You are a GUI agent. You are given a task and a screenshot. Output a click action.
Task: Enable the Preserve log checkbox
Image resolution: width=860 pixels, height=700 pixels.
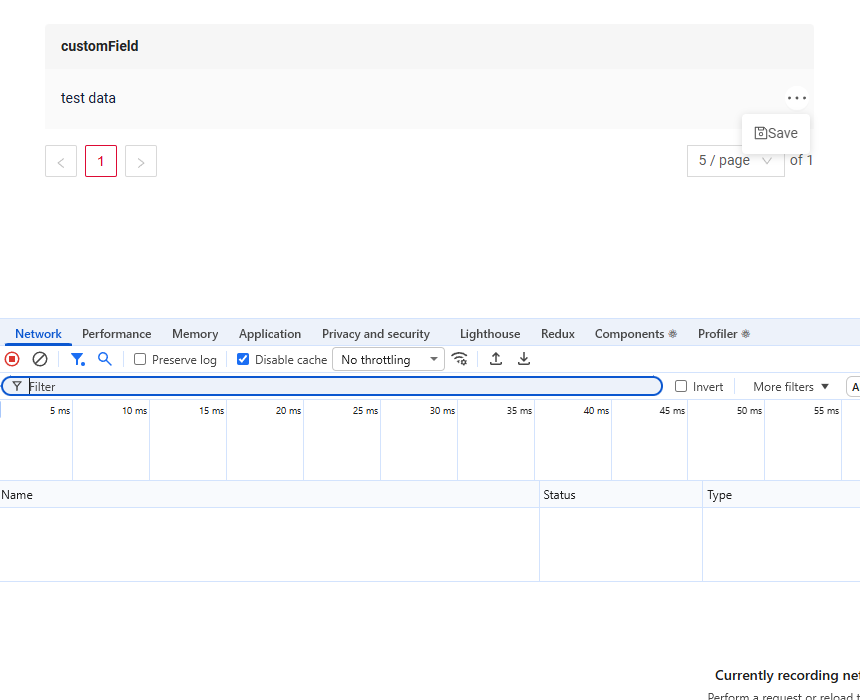coord(141,359)
